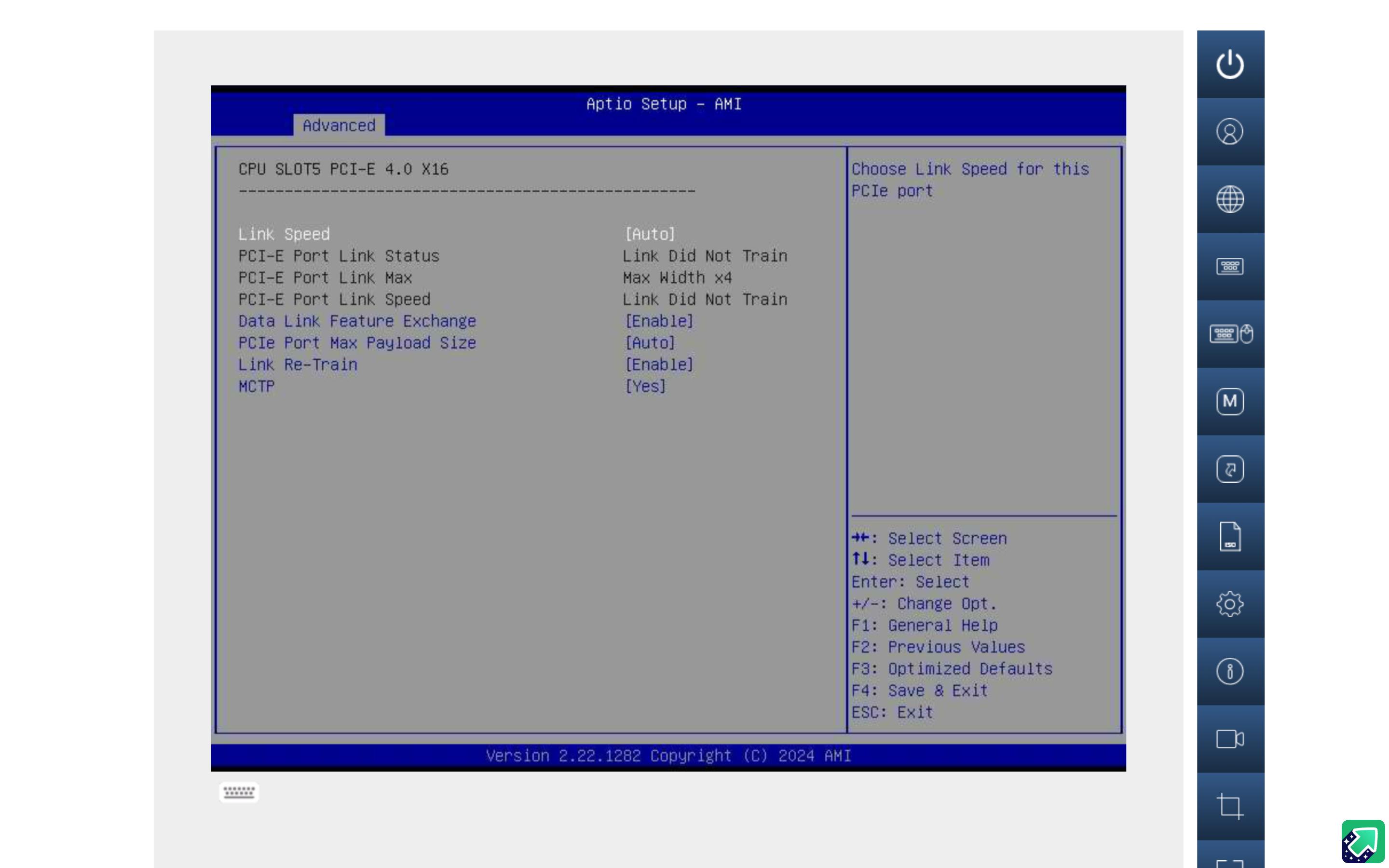Toggle the on-screen keyboard below BIOS
The width and height of the screenshot is (1389, 868).
pos(239,792)
